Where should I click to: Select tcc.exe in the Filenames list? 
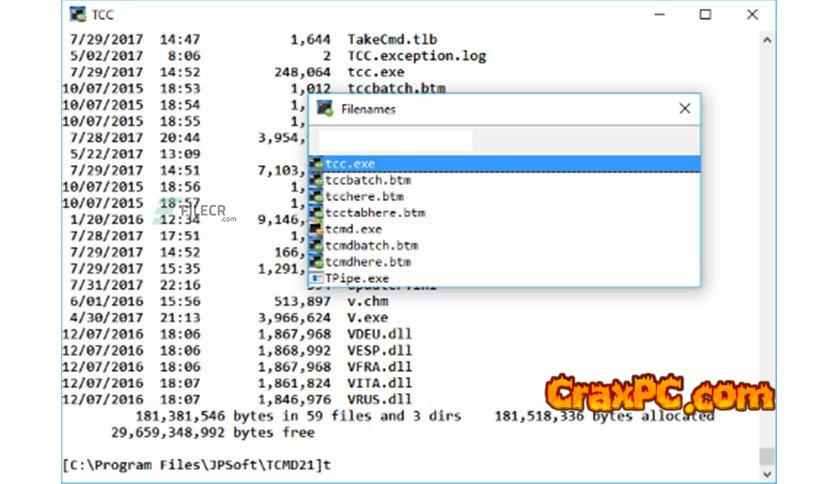pyautogui.click(x=504, y=164)
